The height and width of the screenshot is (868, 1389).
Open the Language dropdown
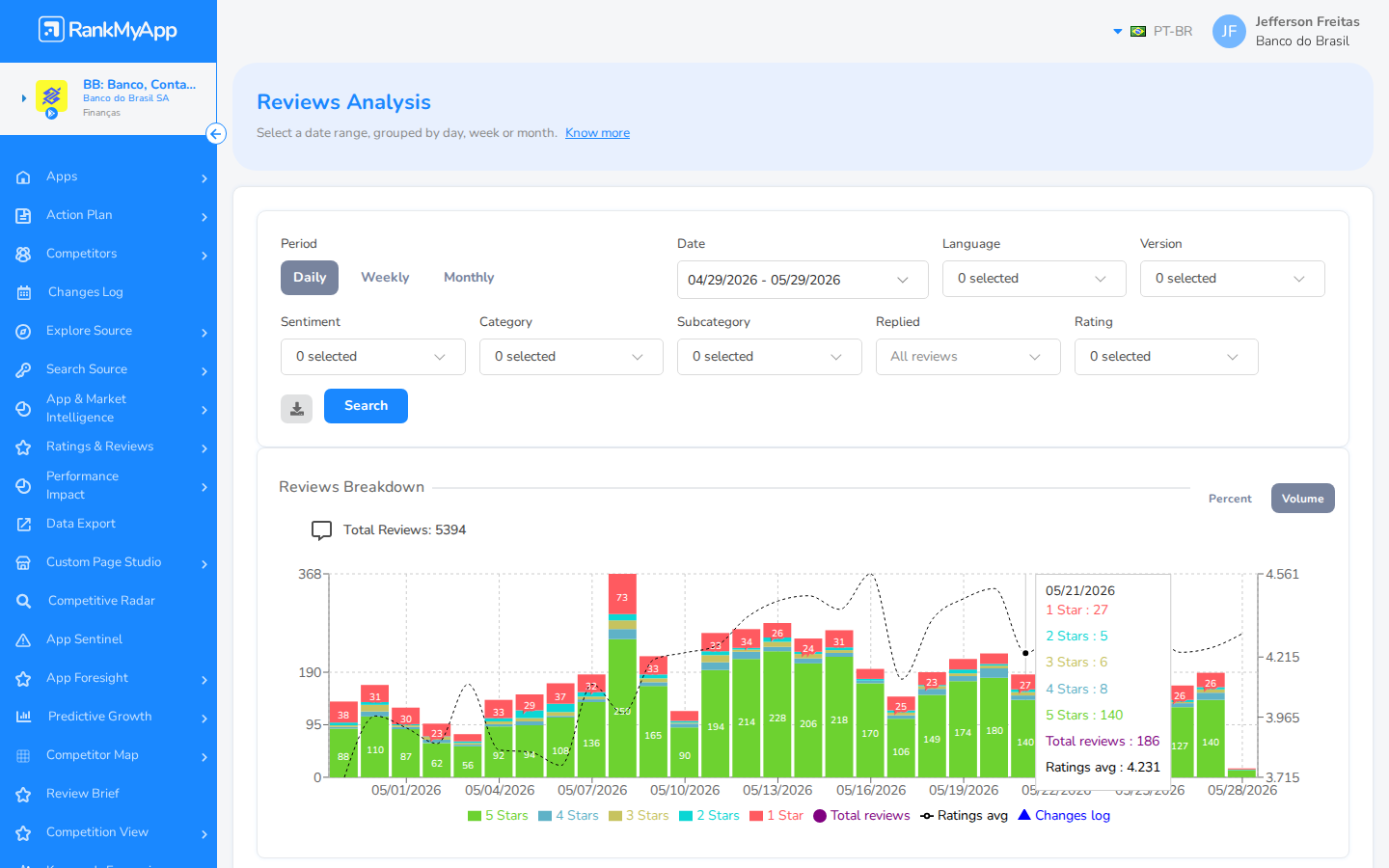(1034, 279)
